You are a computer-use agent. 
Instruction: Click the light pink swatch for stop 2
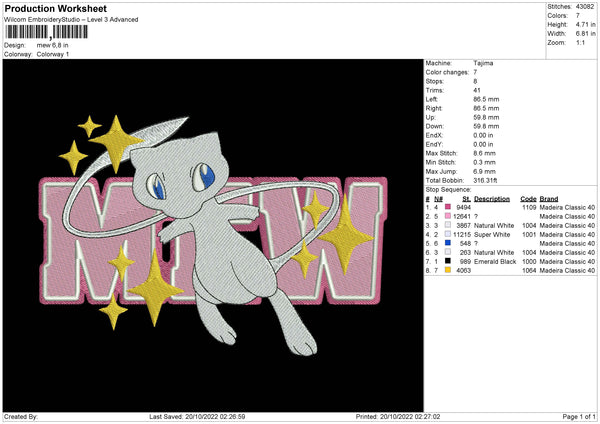[x=448, y=216]
